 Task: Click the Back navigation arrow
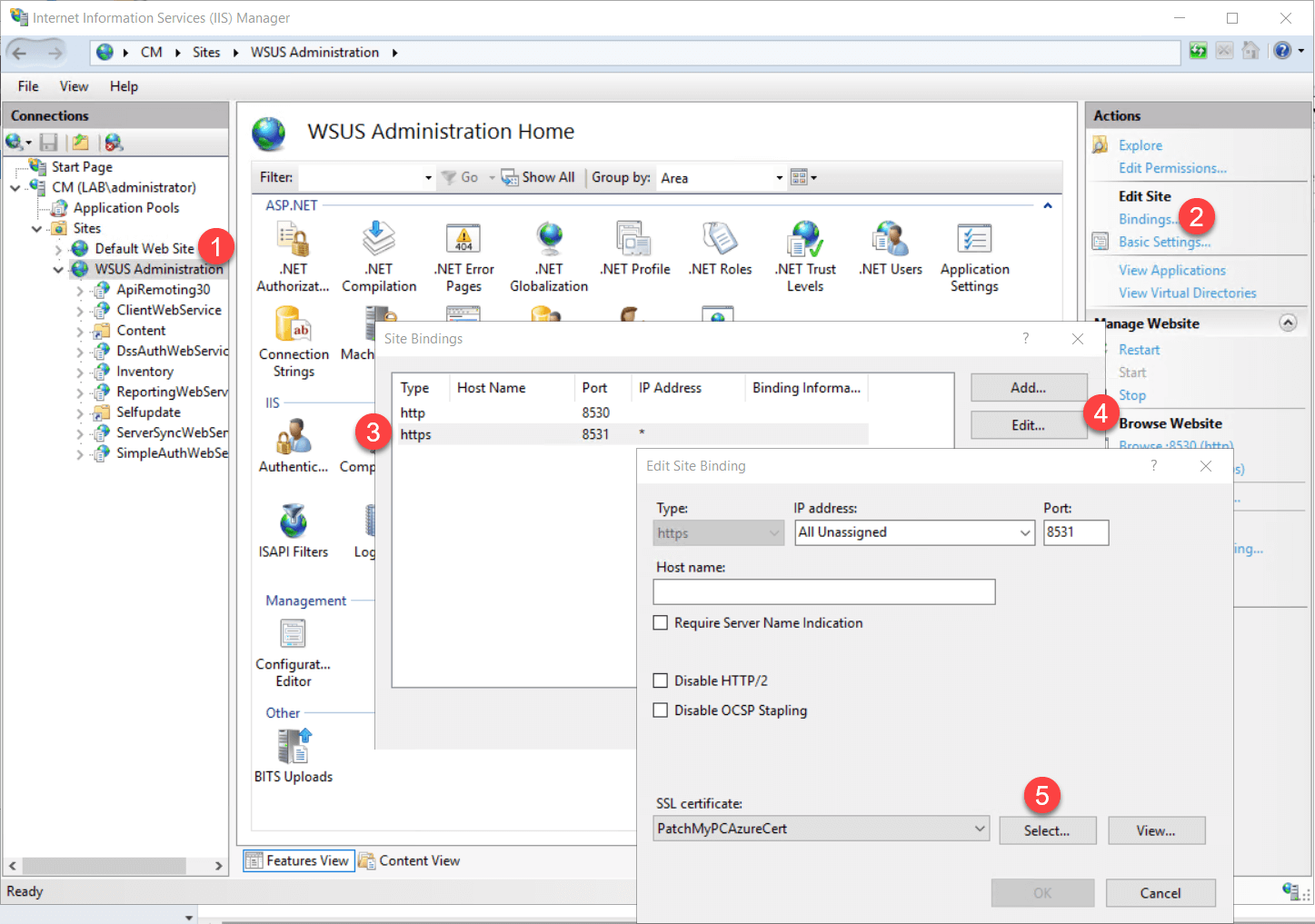(20, 53)
